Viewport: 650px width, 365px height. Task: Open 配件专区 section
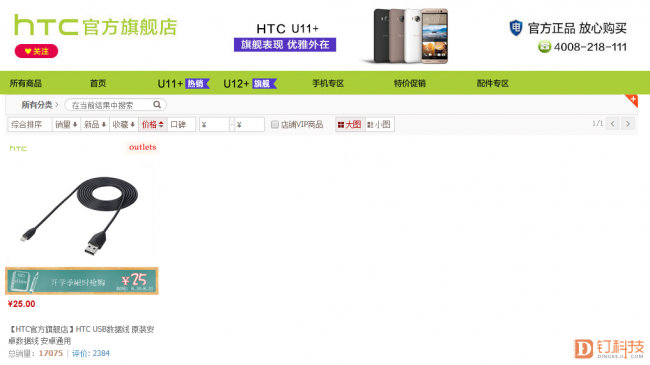[492, 83]
